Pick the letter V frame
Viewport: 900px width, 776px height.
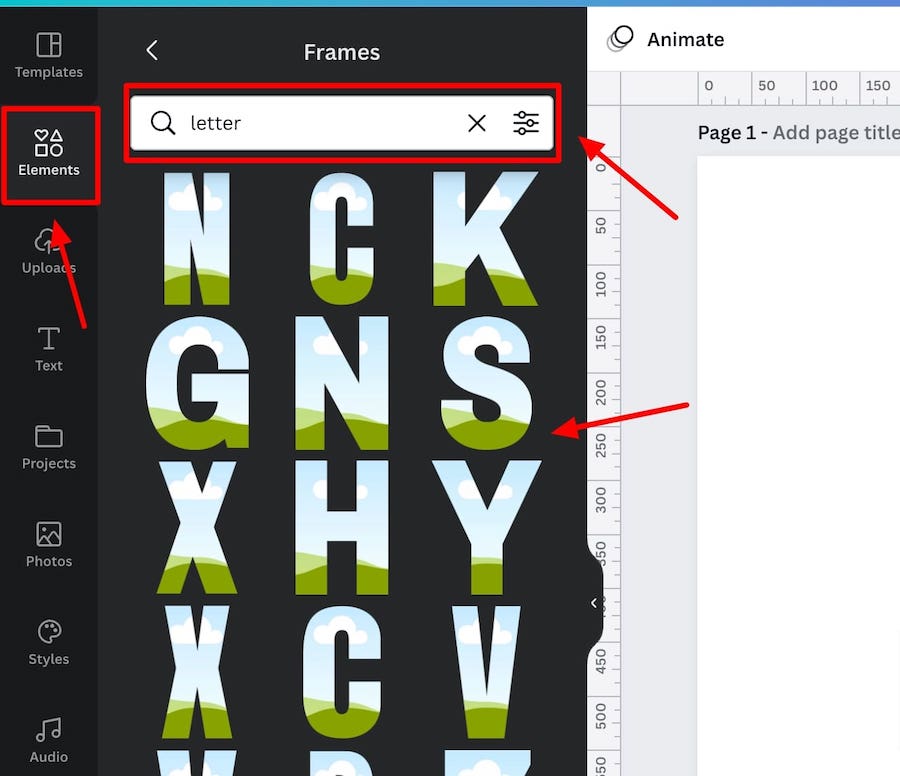[486, 672]
